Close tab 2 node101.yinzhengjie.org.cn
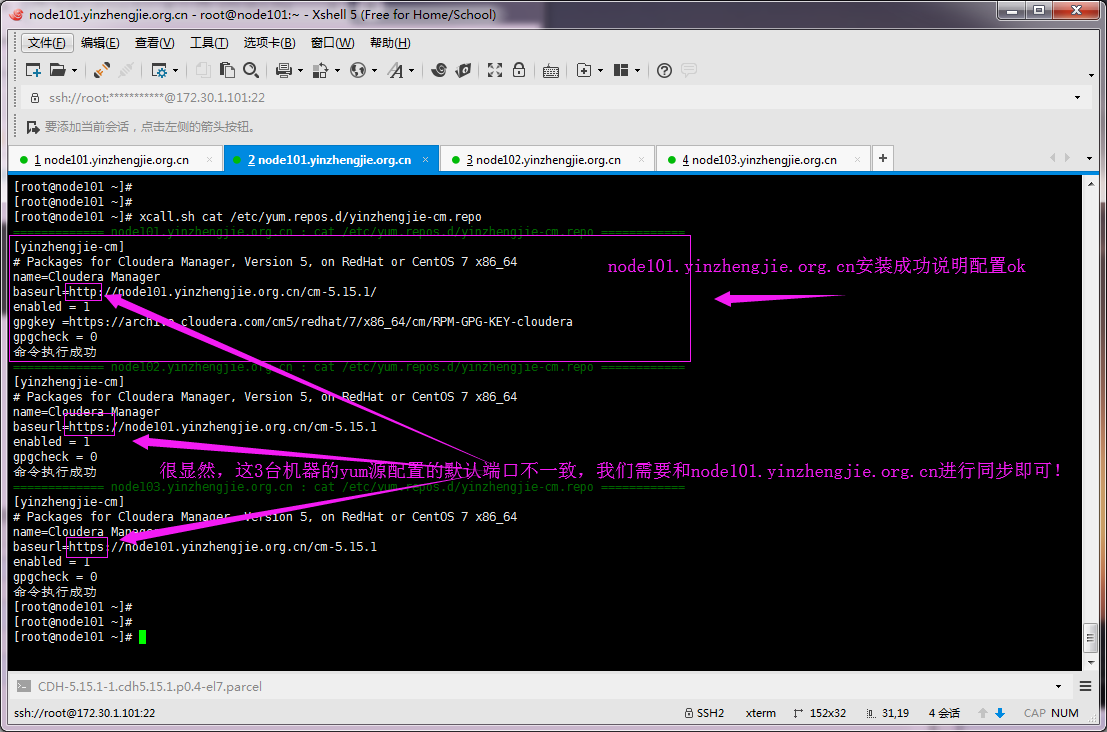This screenshot has width=1107, height=732. 425,160
